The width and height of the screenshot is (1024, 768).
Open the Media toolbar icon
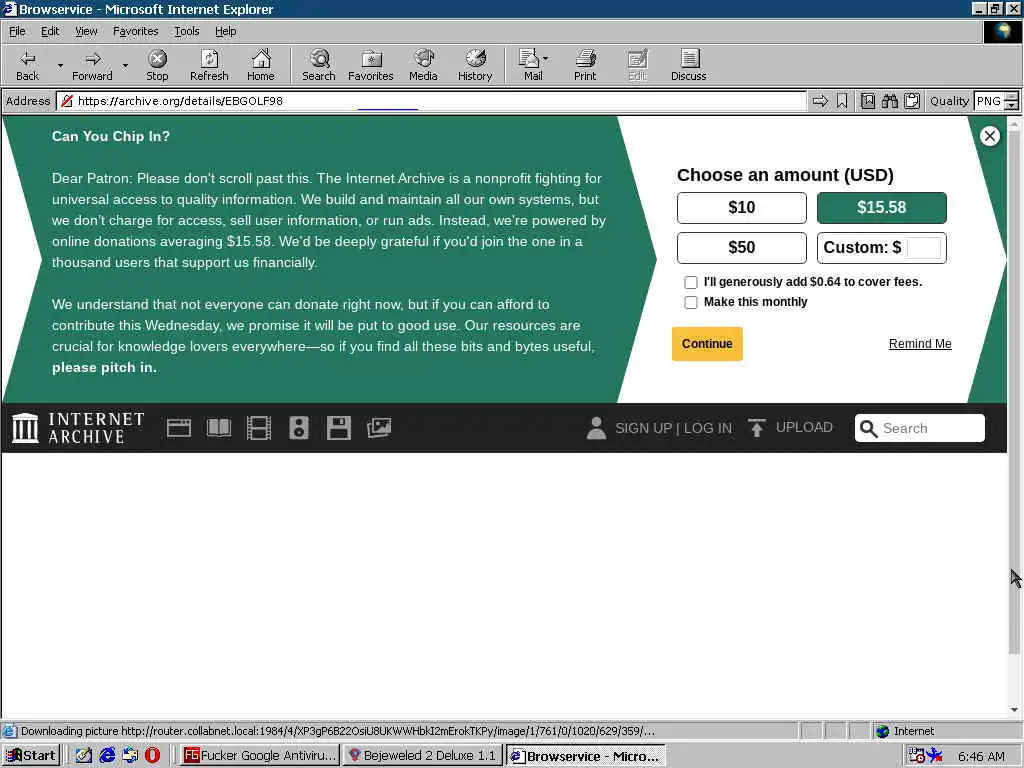(423, 65)
